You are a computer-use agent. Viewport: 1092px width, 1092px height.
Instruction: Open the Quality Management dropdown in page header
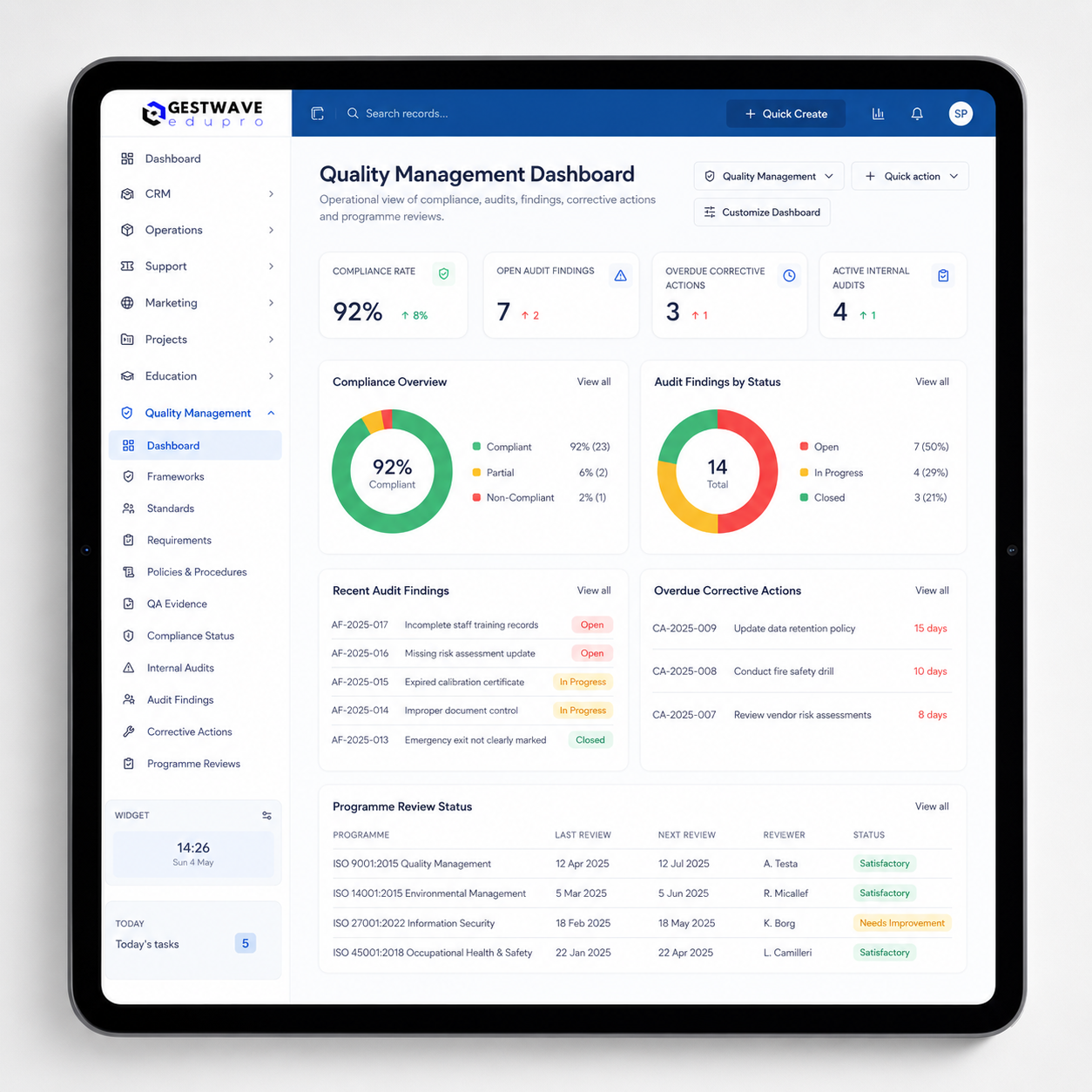point(769,176)
